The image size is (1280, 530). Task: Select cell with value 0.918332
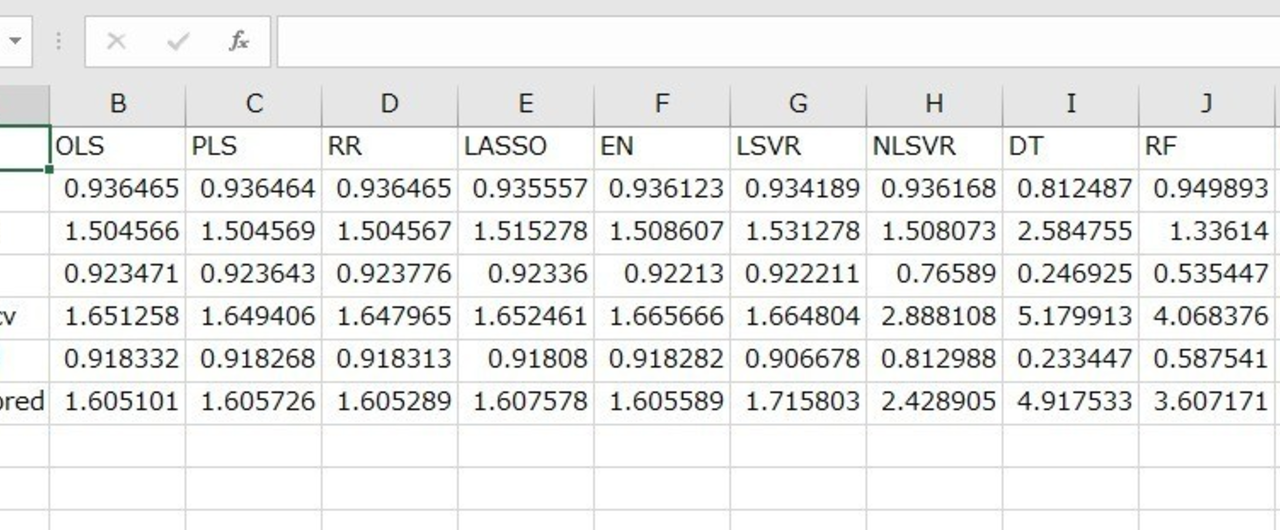tap(118, 359)
